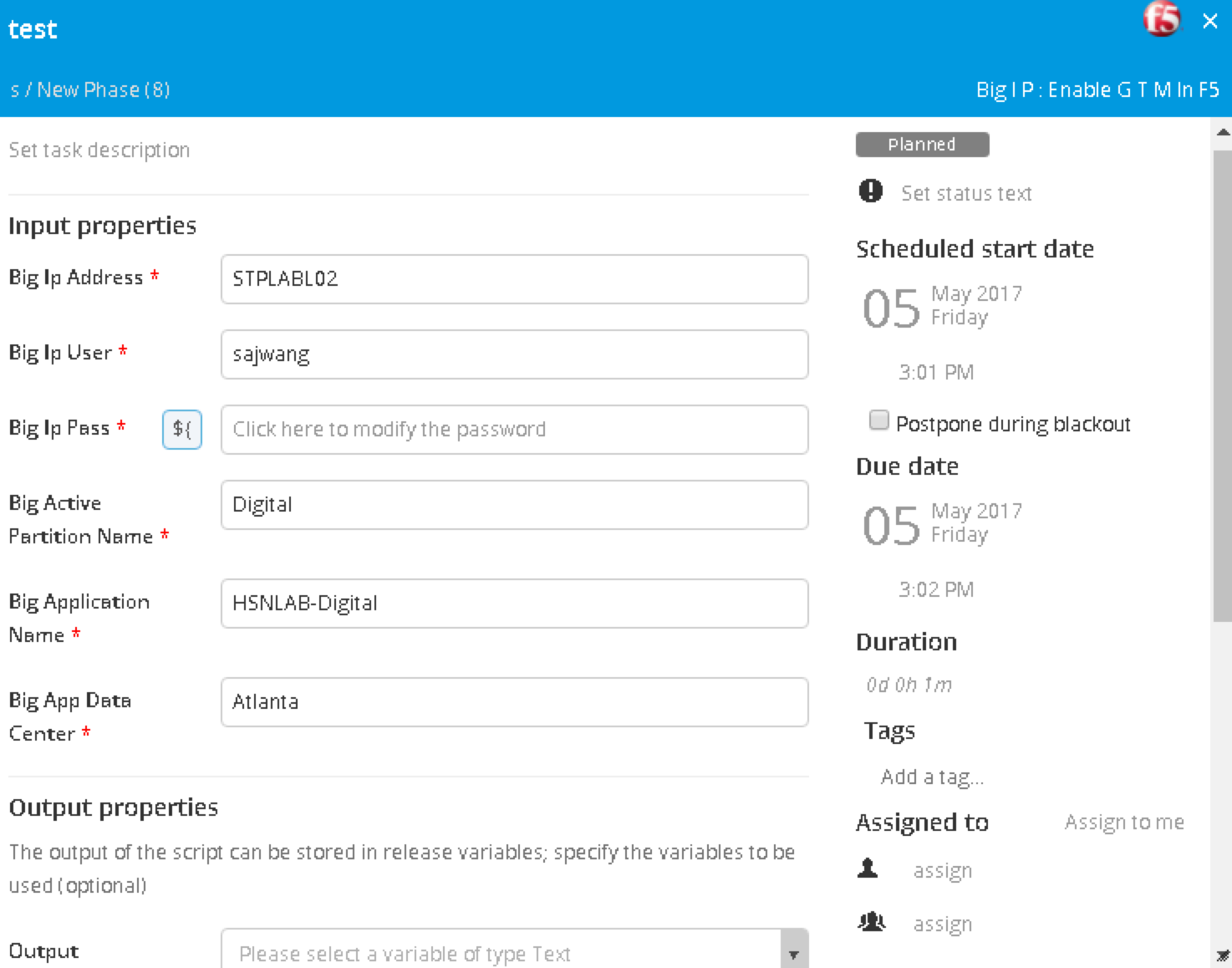Click the vertical scrollbar thumb

tap(1223, 385)
